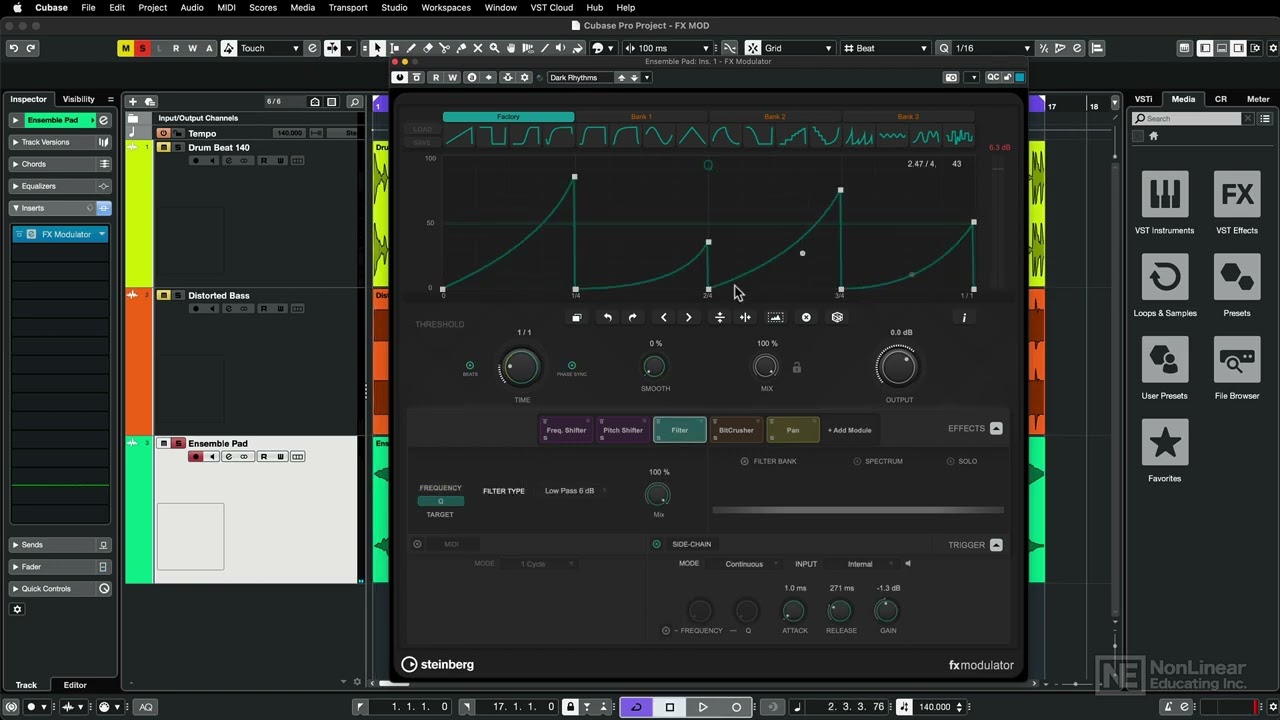Open the side-chain MODE Continuous dropdown
The width and height of the screenshot is (1280, 720).
(x=748, y=564)
